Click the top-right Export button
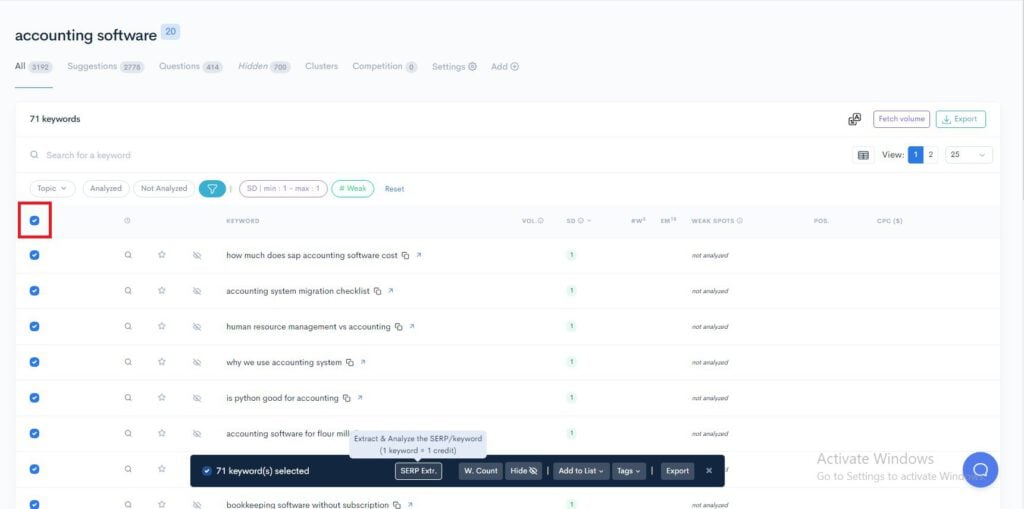Image resolution: width=1024 pixels, height=509 pixels. click(x=960, y=119)
